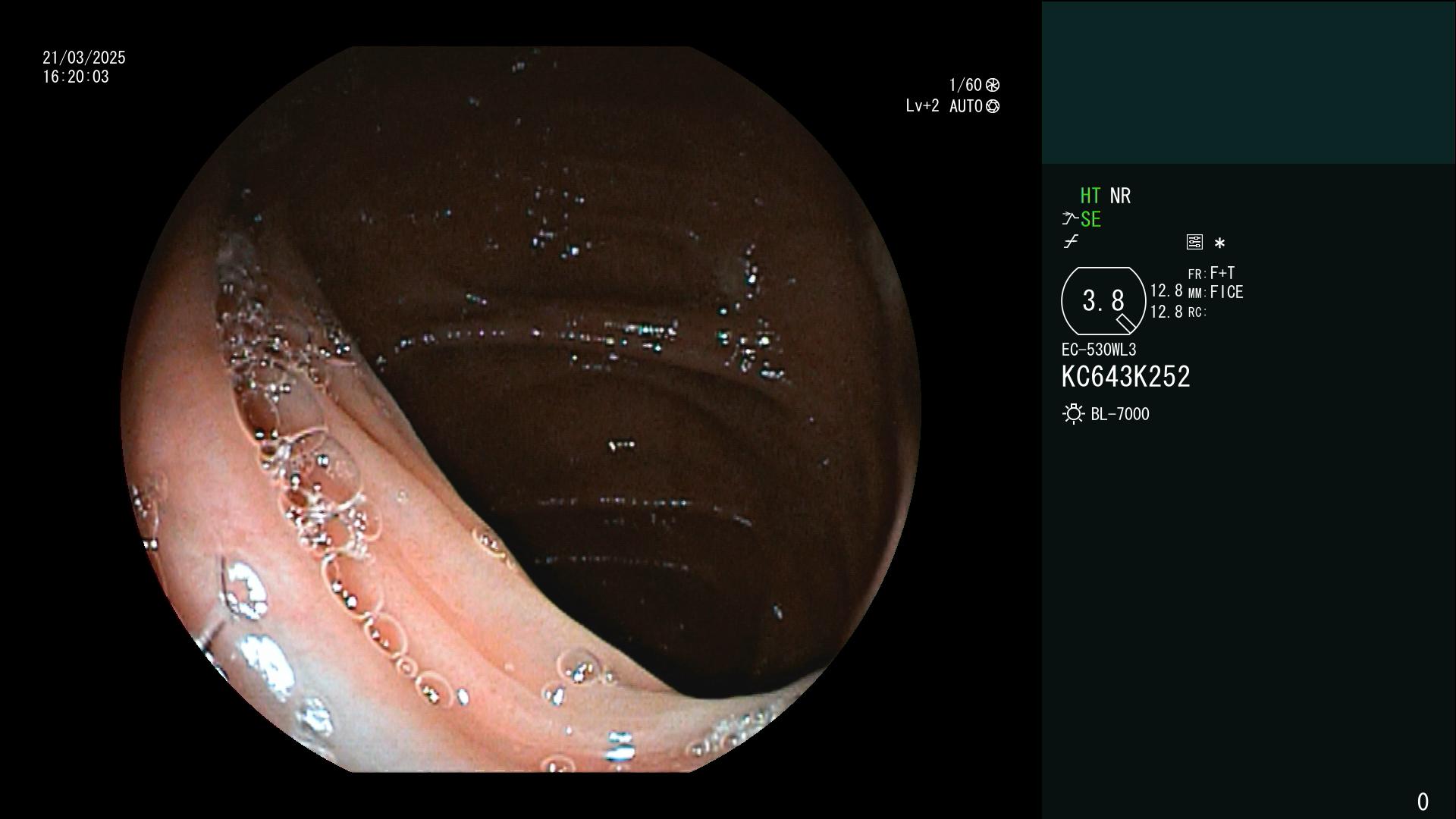This screenshot has height=819, width=1456.
Task: Click the asterisk indicator
Action: point(1219,243)
